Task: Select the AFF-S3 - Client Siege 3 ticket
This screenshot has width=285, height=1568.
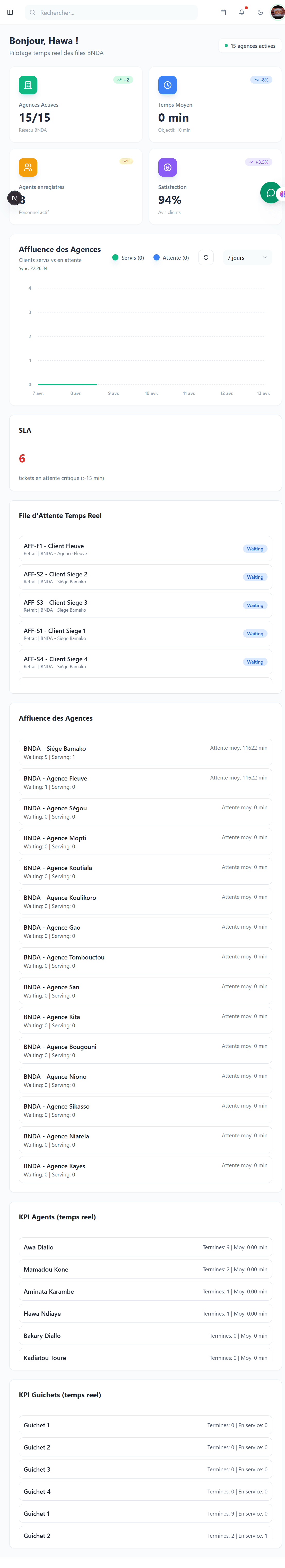Action: (x=145, y=605)
